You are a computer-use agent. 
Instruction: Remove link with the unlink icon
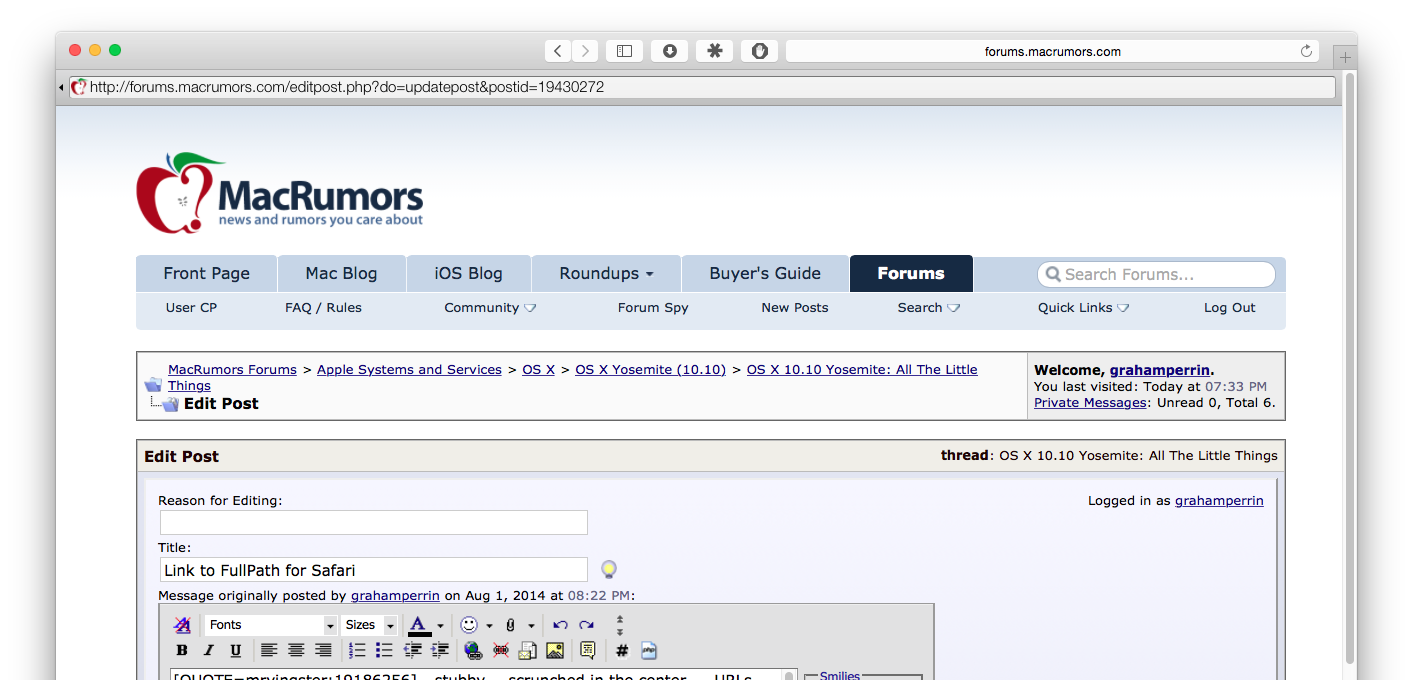[501, 651]
